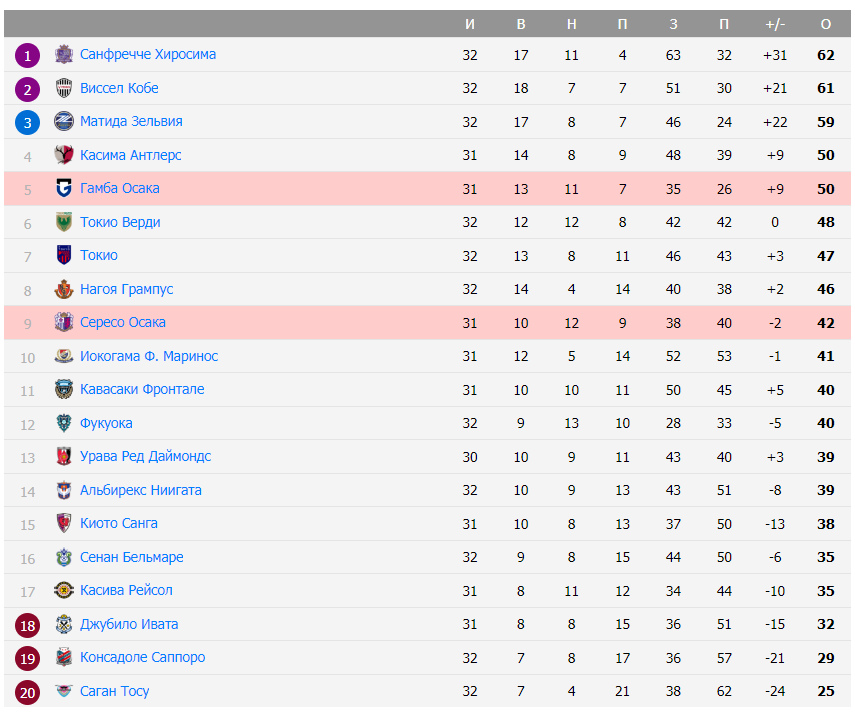
Task: Click the Касима Антлерс club crest icon
Action: [x=64, y=155]
